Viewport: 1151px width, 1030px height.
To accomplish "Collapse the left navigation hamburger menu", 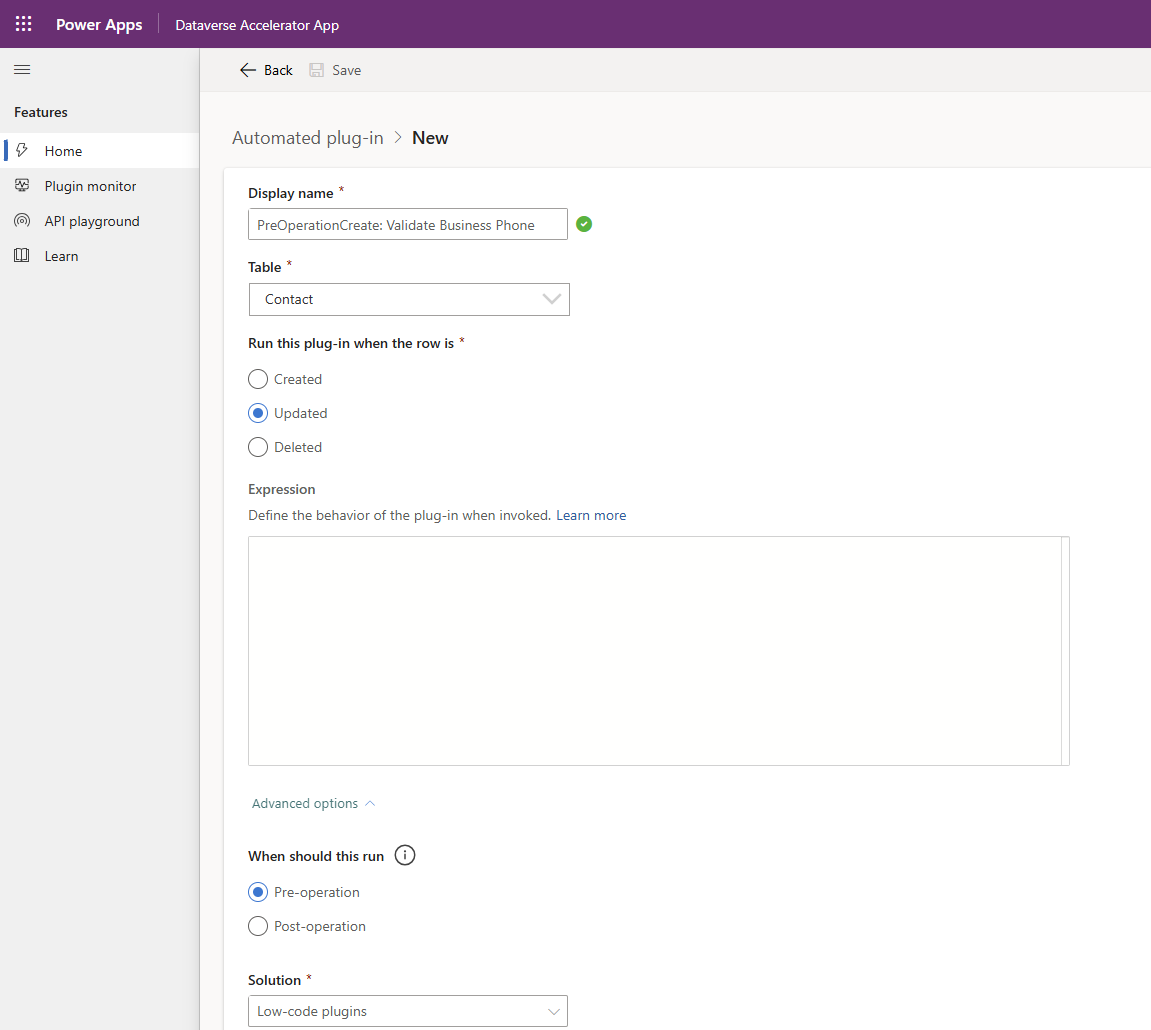I will (22, 70).
